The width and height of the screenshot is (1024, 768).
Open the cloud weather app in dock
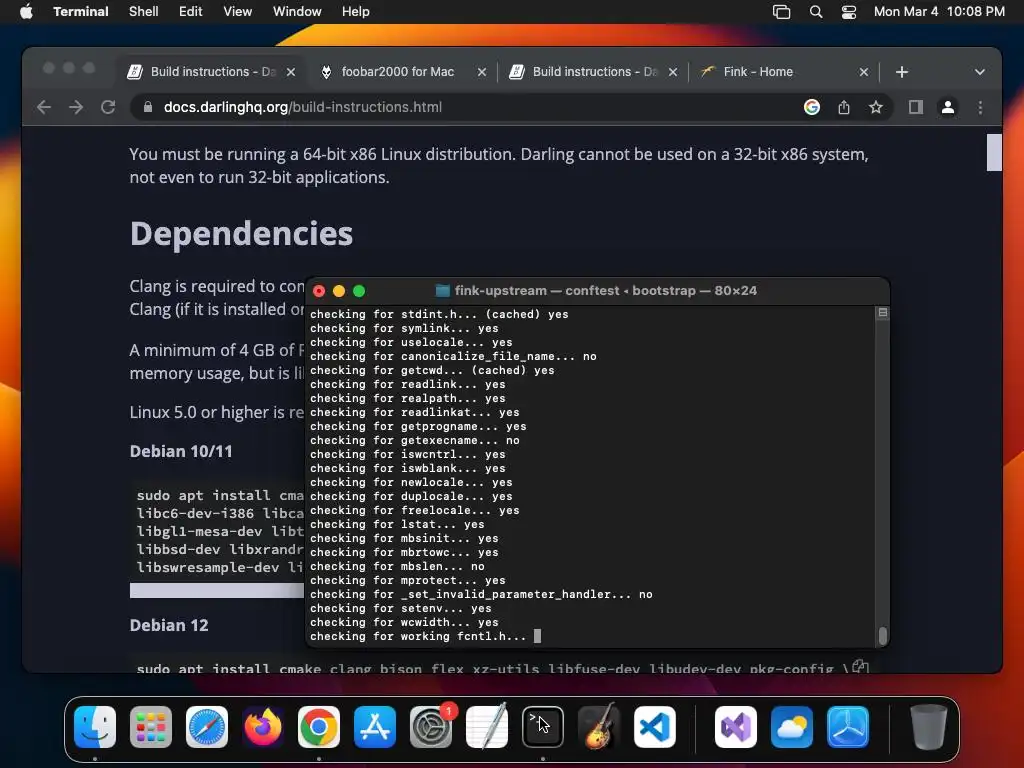pyautogui.click(x=792, y=727)
